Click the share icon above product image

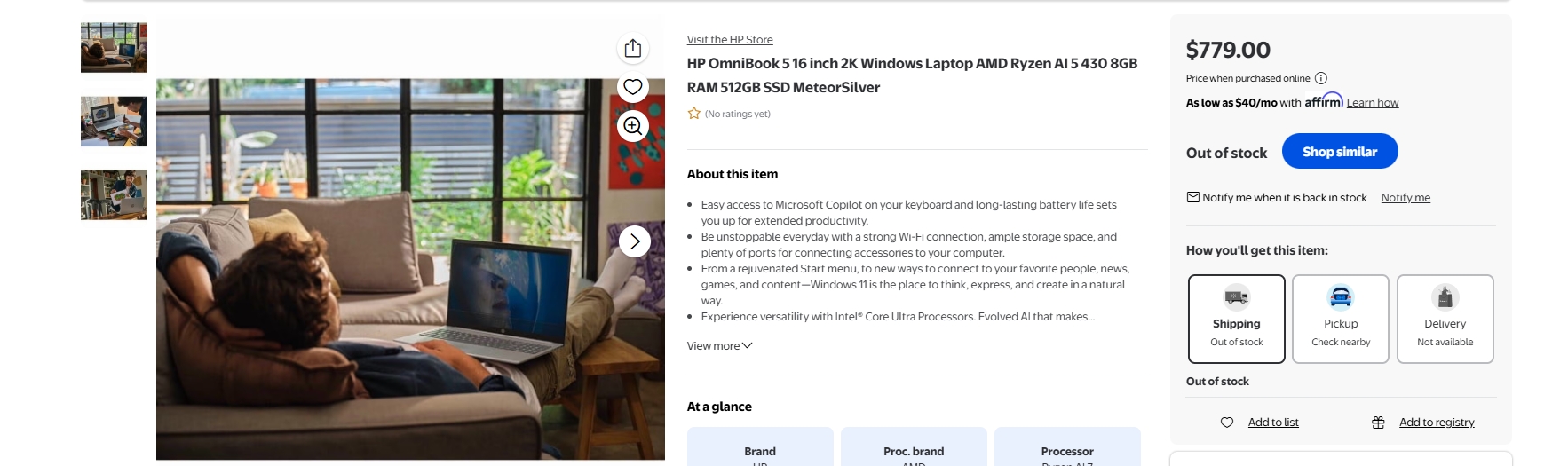633,48
